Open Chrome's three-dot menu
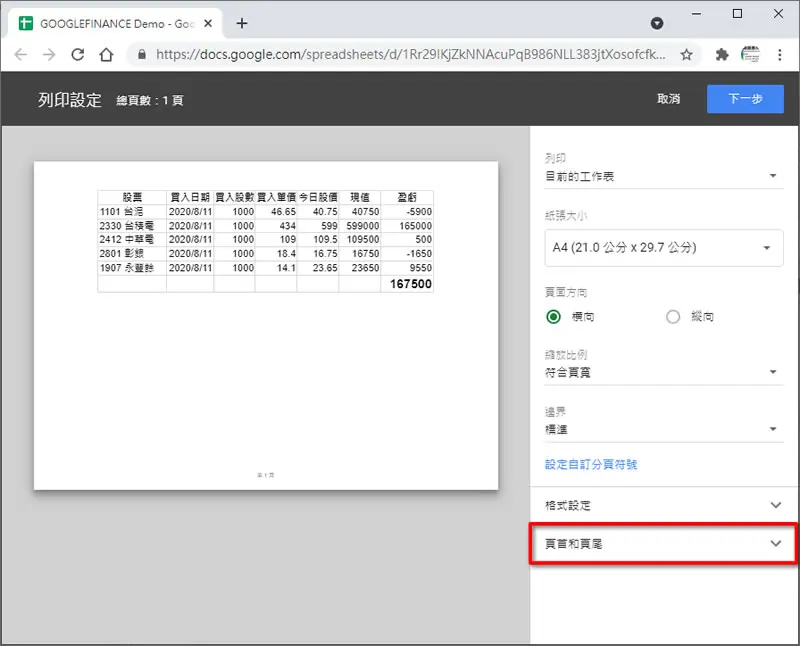Screen dimensions: 800x646 (779, 55)
